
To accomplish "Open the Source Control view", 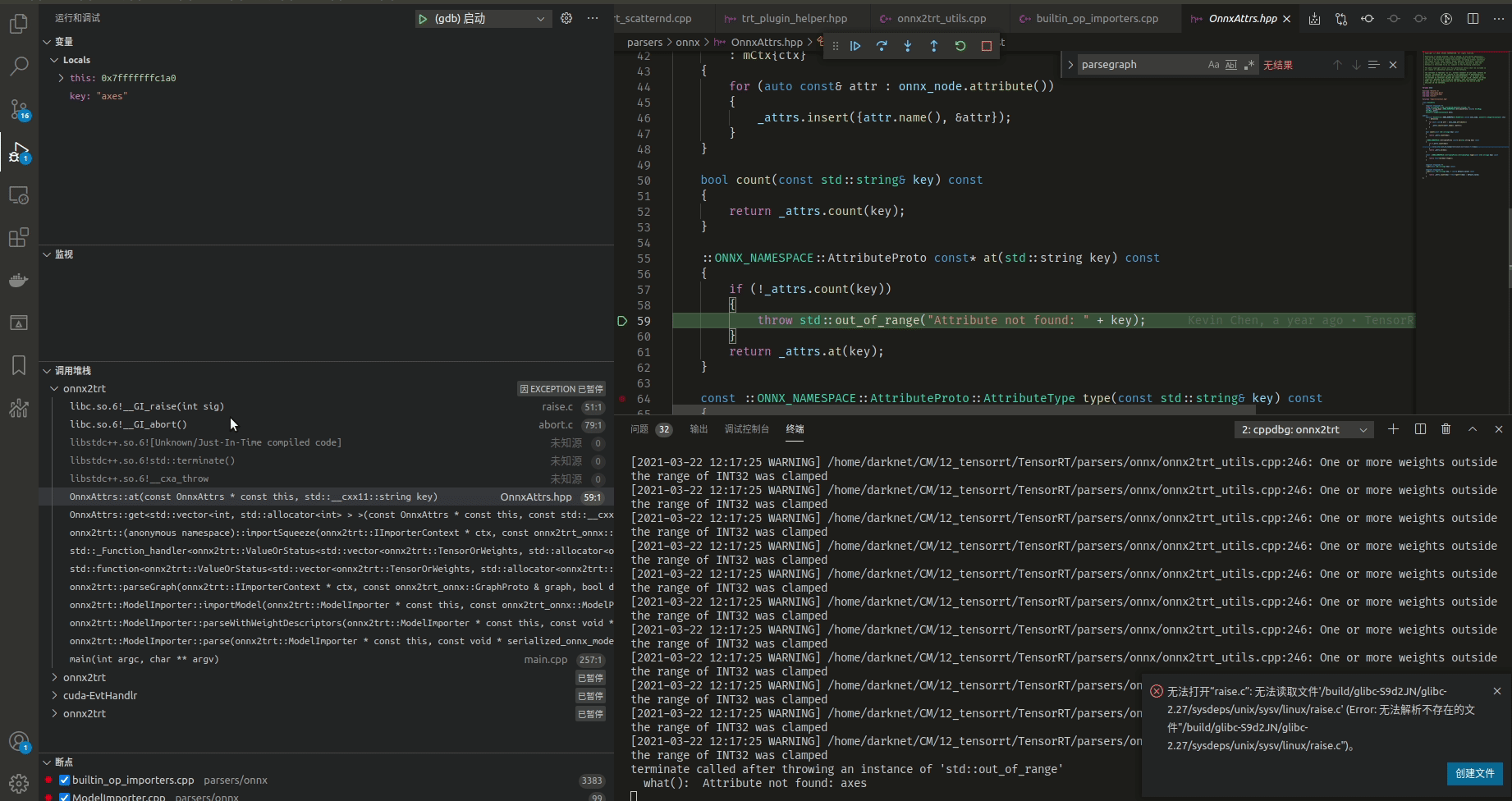I will (18, 108).
